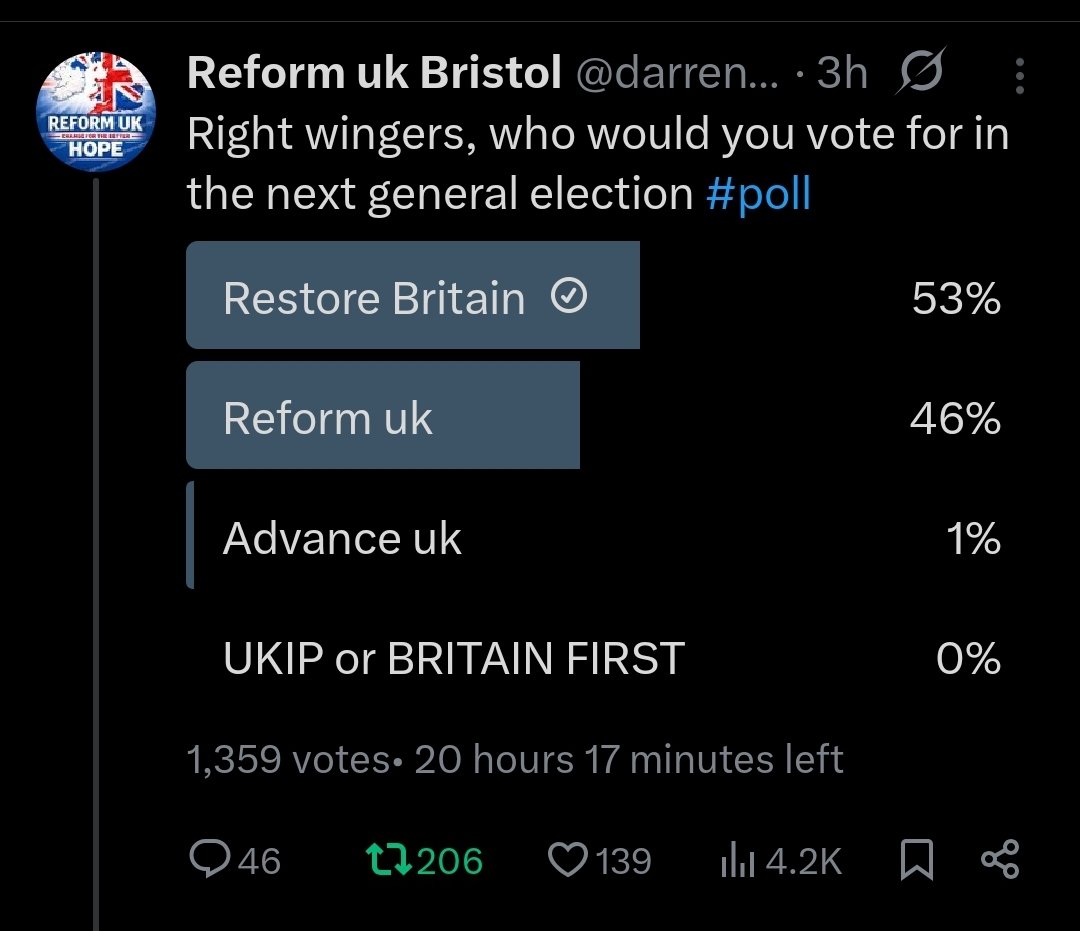This screenshot has width=1080, height=931.
Task: Tap the green repost icon
Action: tap(388, 861)
